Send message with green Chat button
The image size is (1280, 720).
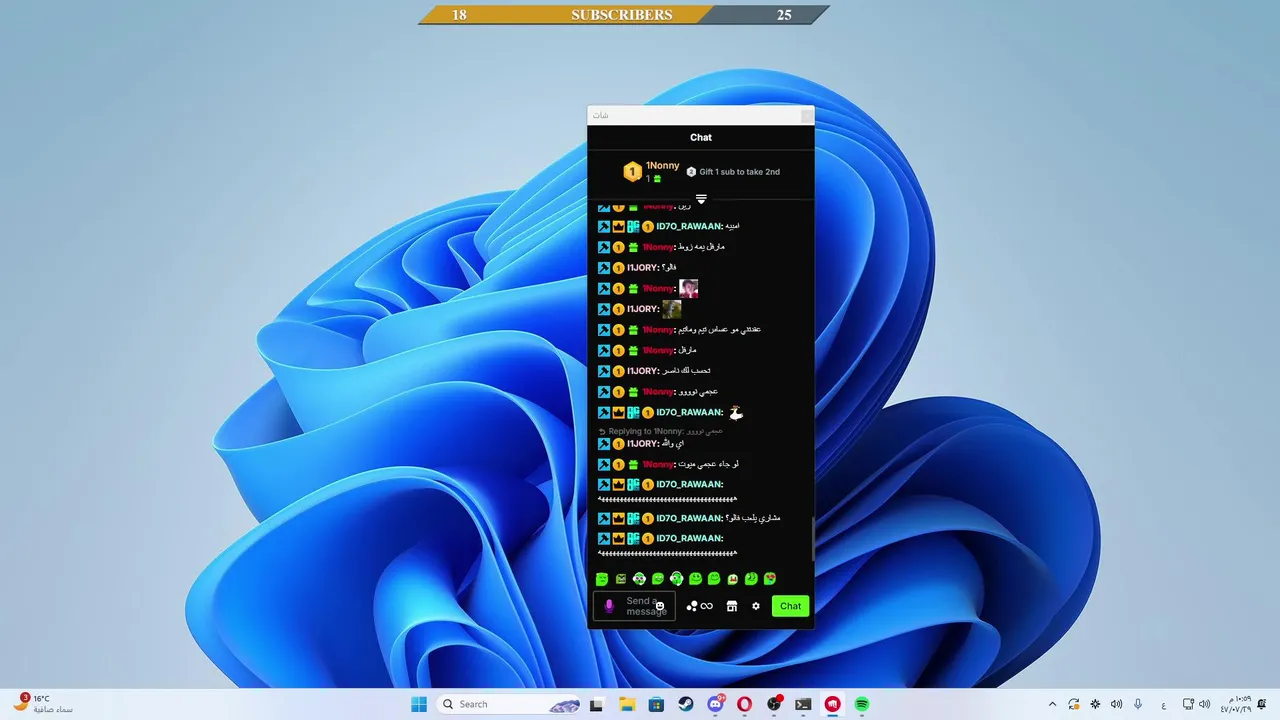pos(790,606)
